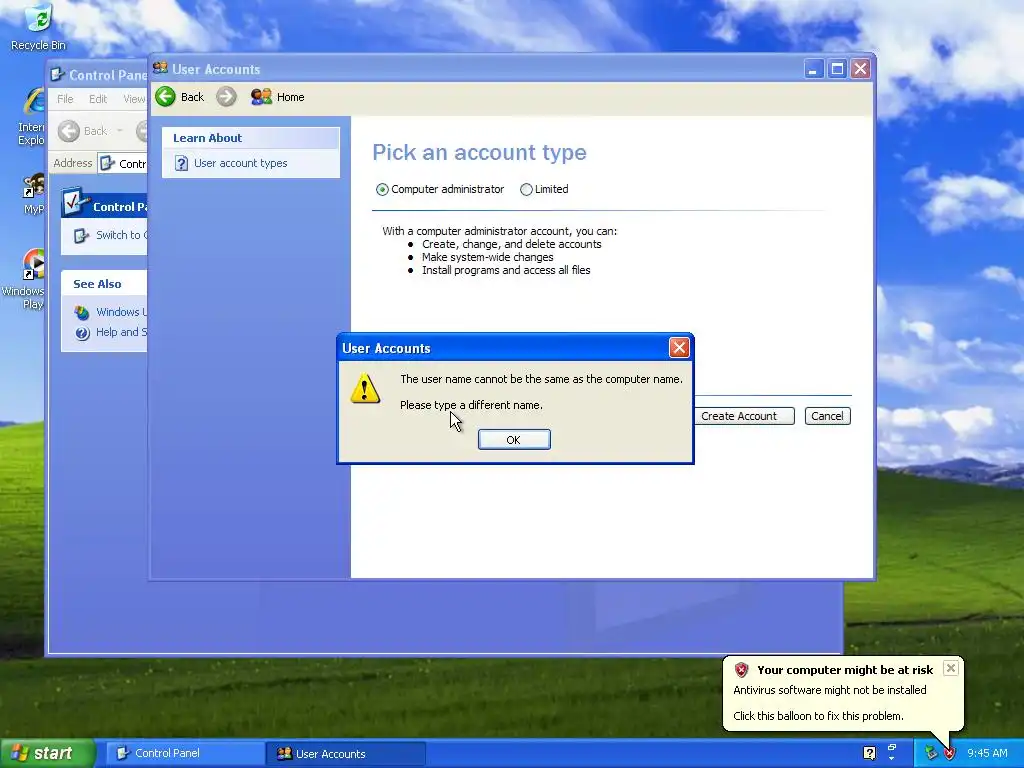1024x768 pixels.
Task: Click the yellow warning triangle icon
Action: tap(365, 389)
